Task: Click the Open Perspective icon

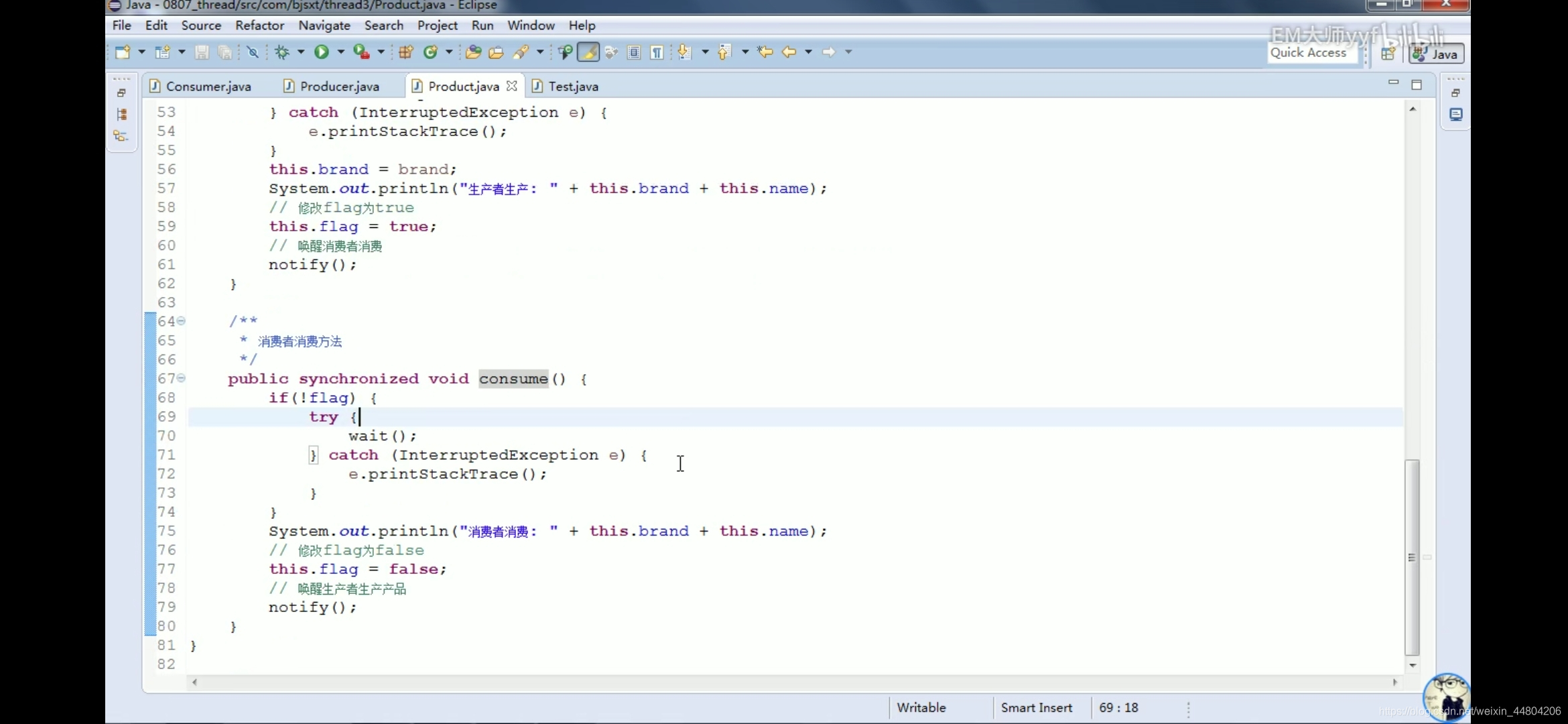Action: (1388, 54)
